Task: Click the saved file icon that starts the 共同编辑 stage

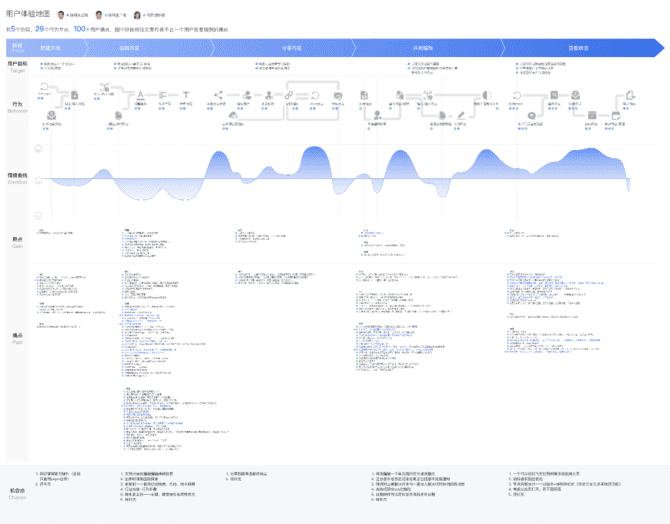Action: pos(364,95)
